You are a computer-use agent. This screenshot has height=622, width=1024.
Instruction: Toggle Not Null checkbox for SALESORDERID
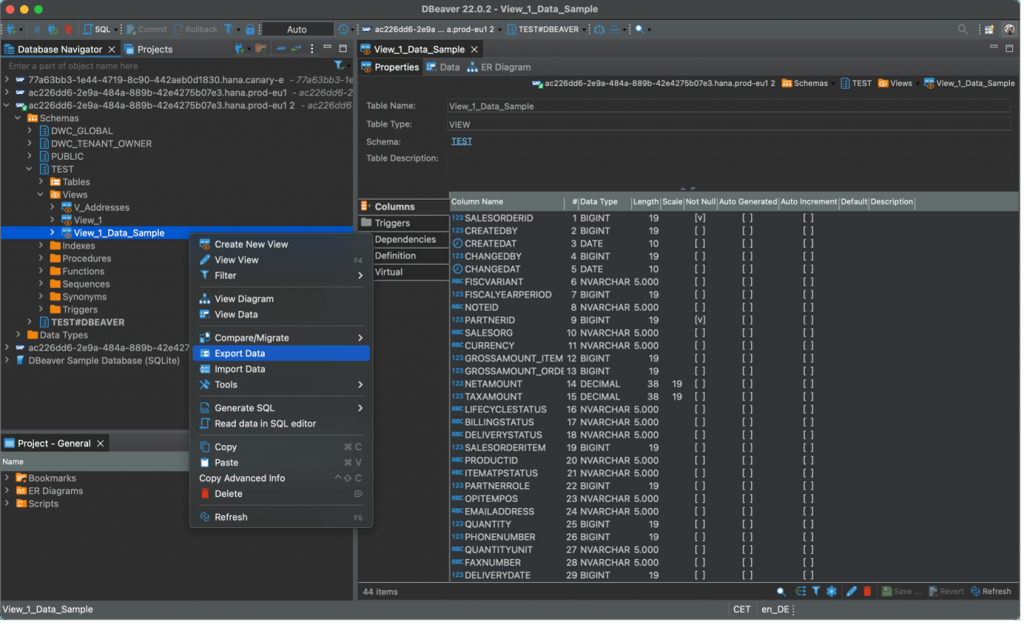(x=700, y=218)
